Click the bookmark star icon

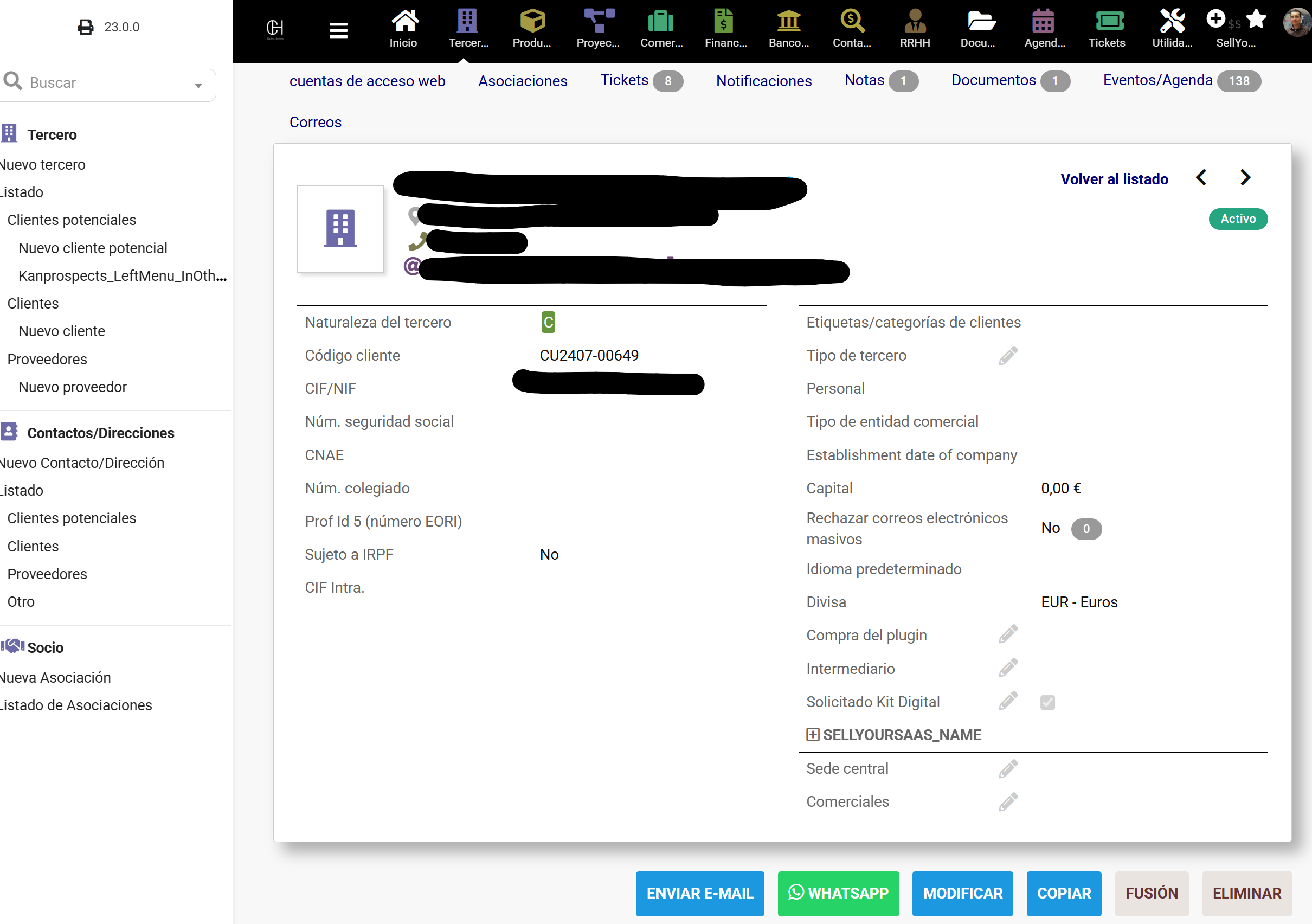(x=1256, y=20)
